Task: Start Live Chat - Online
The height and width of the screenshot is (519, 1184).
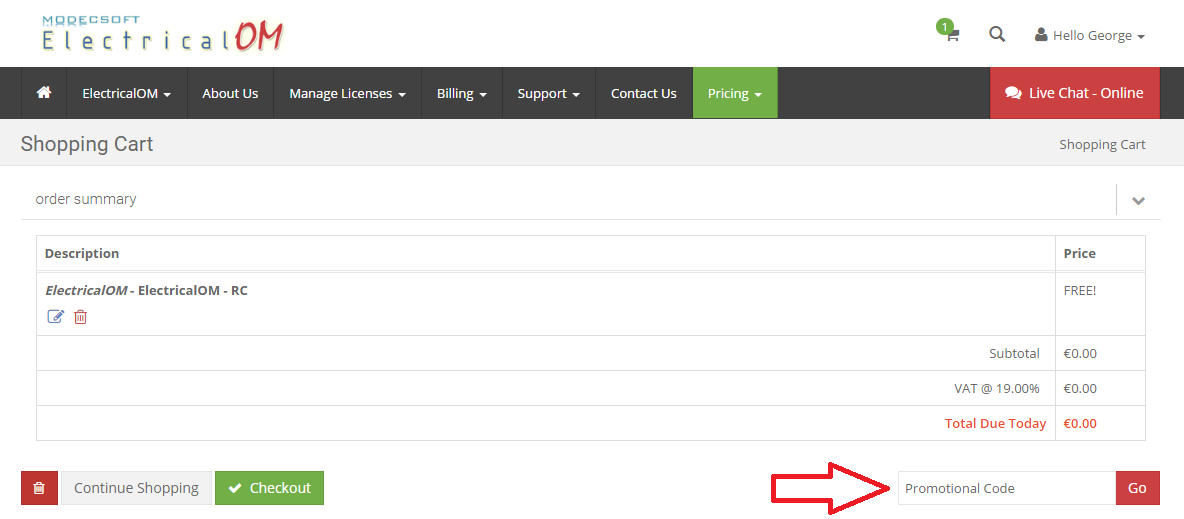Action: pos(1075,93)
